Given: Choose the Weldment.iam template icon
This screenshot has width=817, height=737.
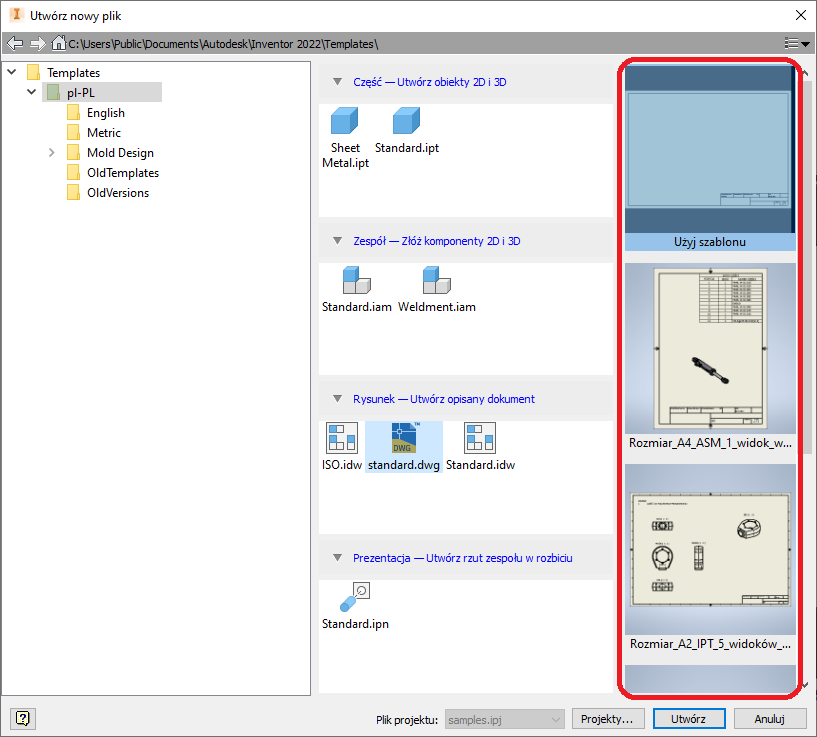Looking at the screenshot, I should click(436, 281).
